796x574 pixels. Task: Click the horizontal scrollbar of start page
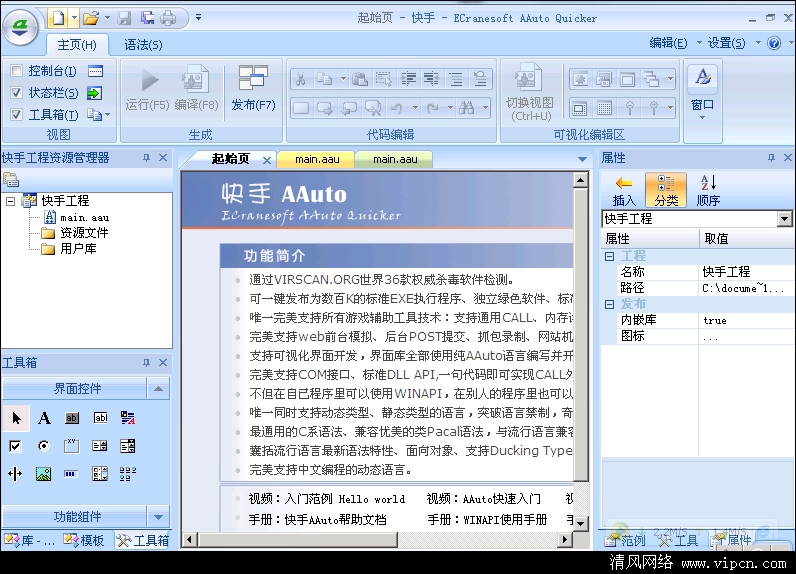pyautogui.click(x=376, y=539)
